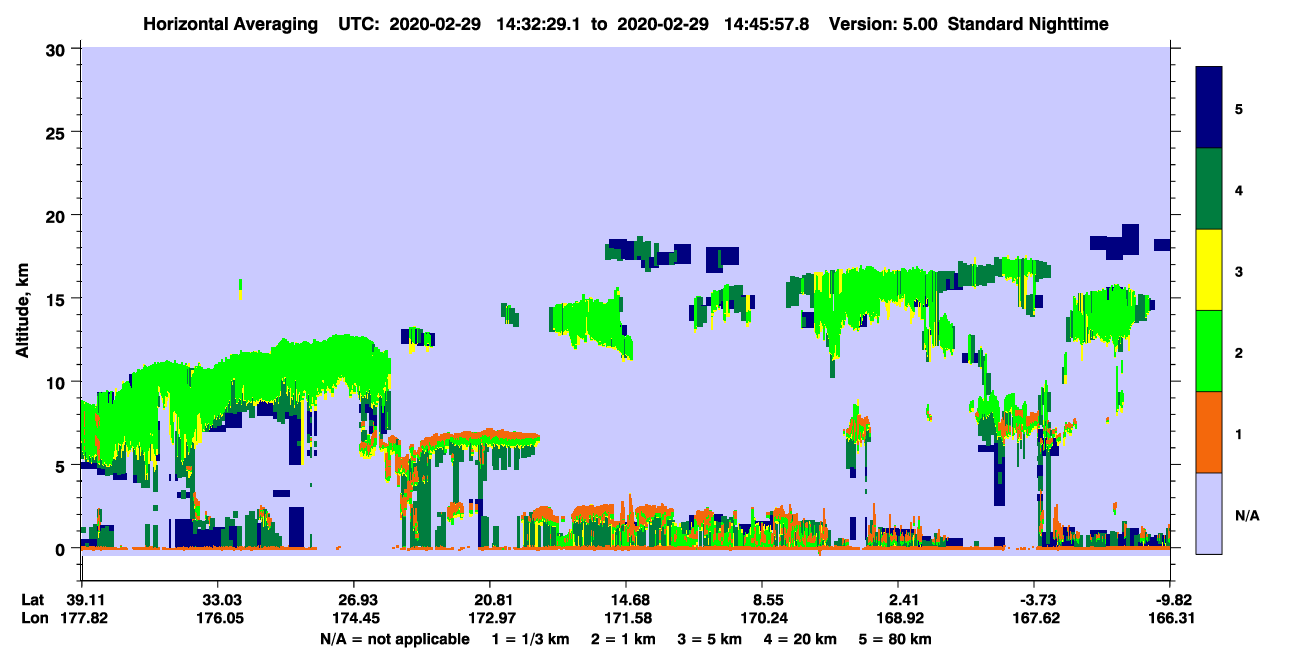1300x667 pixels.
Task: Click longitude value 172.97
Action: click(x=490, y=618)
